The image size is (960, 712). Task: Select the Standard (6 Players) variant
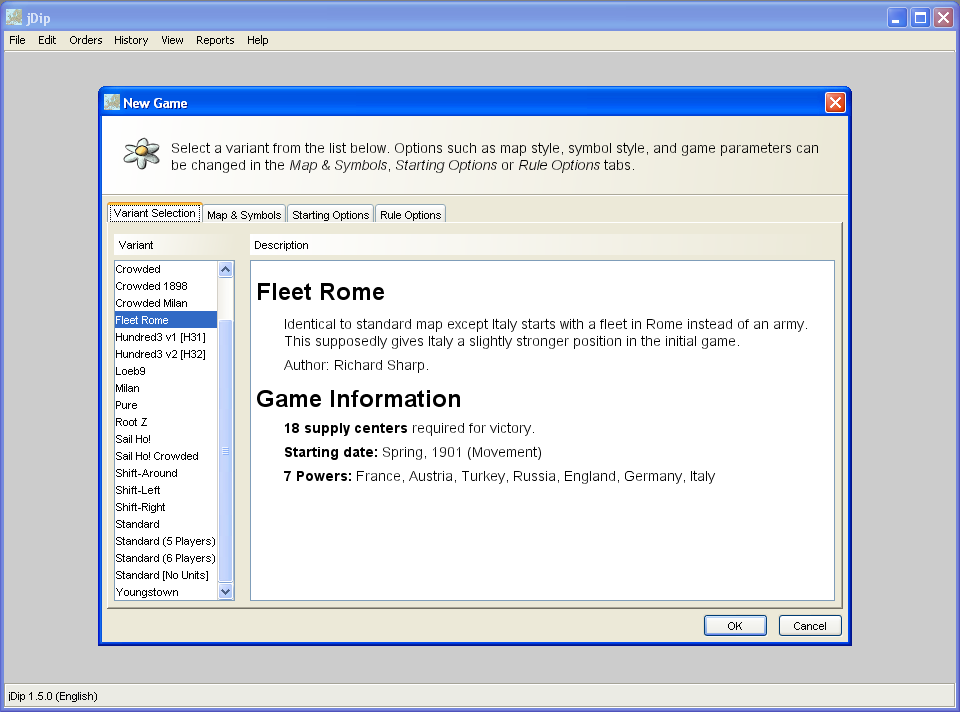pyautogui.click(x=165, y=558)
